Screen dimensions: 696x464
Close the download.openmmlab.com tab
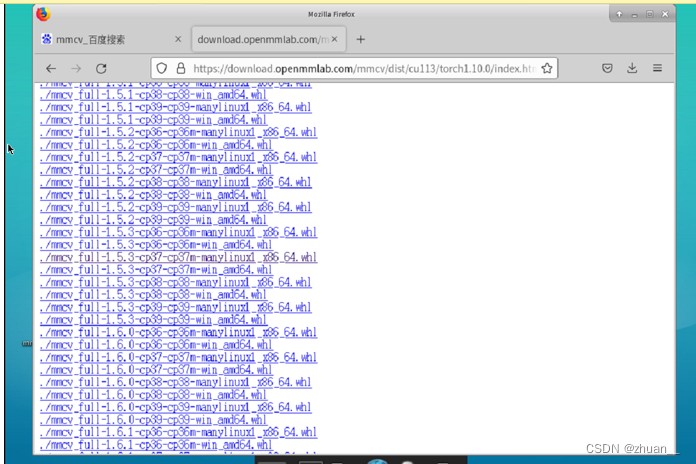335,39
